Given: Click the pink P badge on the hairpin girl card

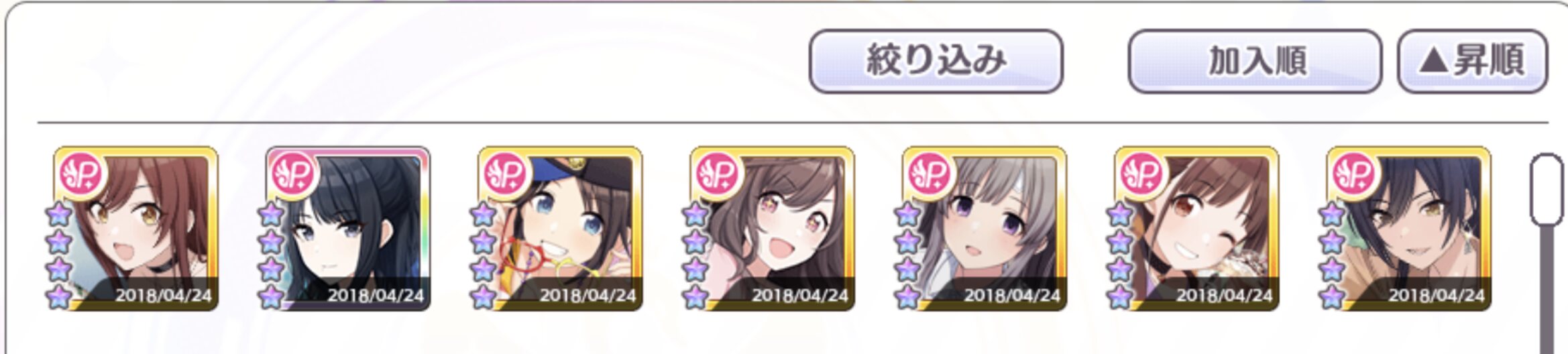Looking at the screenshot, I should coord(717,174).
